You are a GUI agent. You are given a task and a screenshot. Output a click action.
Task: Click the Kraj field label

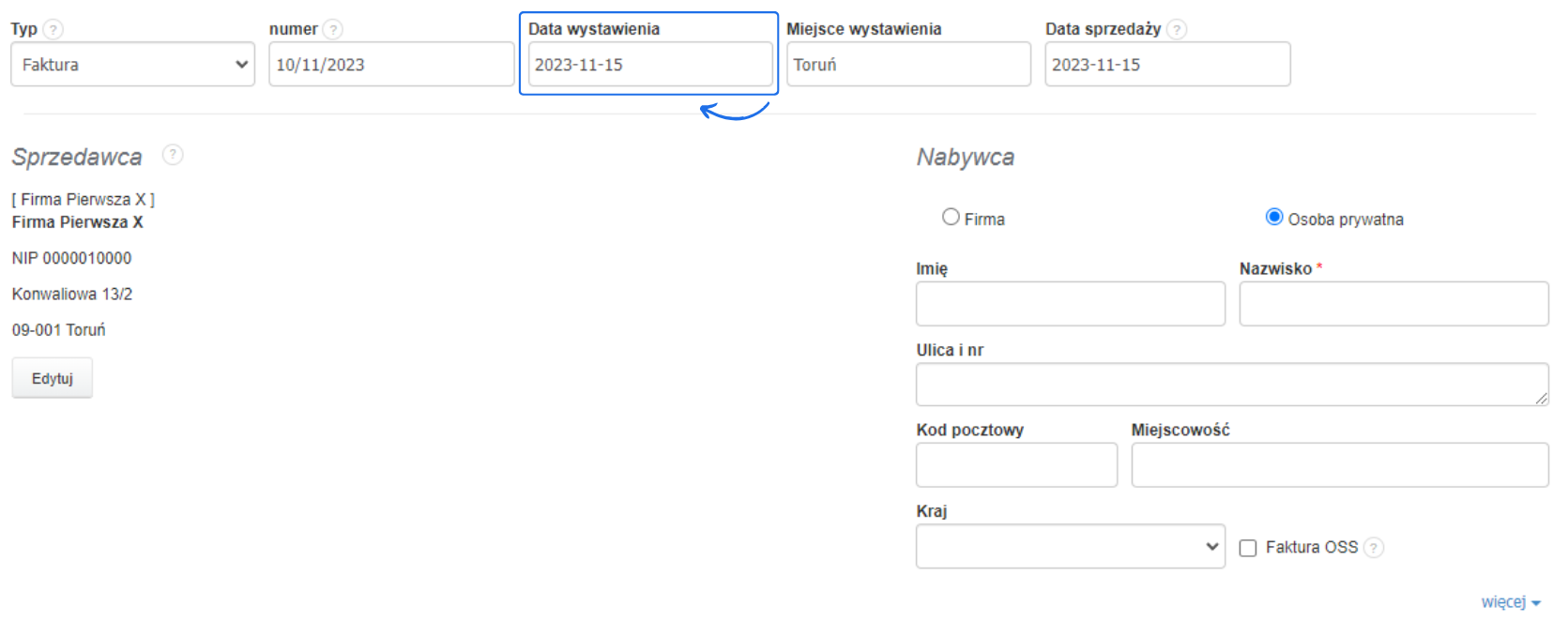932,511
